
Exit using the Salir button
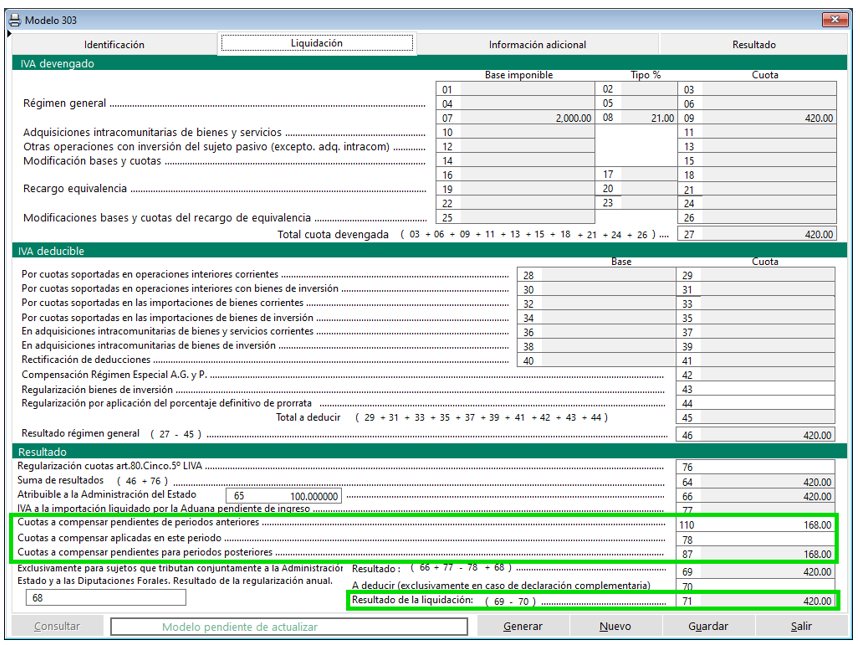point(801,626)
